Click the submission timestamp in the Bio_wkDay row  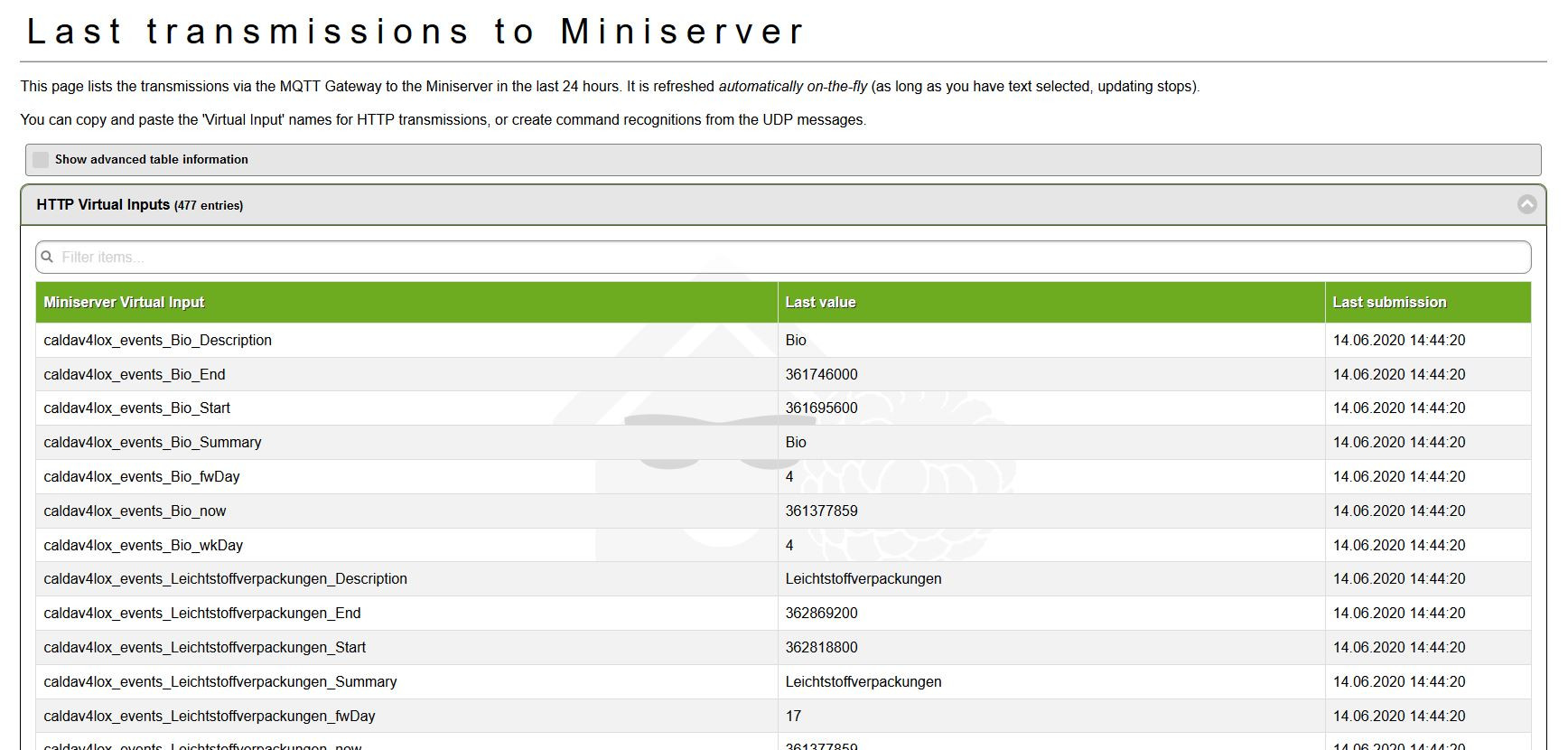coord(1399,546)
